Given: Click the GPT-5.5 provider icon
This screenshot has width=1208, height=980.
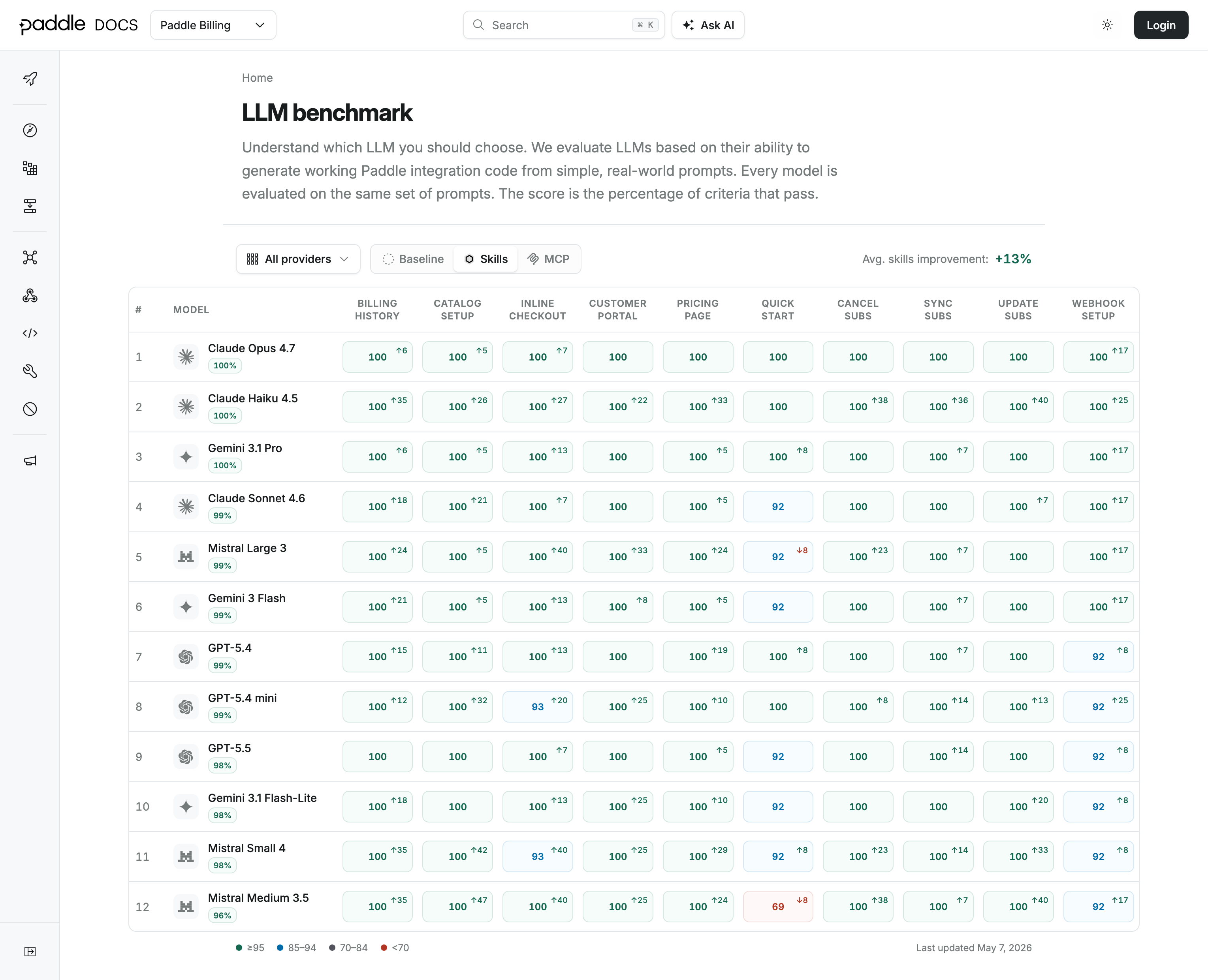Looking at the screenshot, I should (186, 757).
